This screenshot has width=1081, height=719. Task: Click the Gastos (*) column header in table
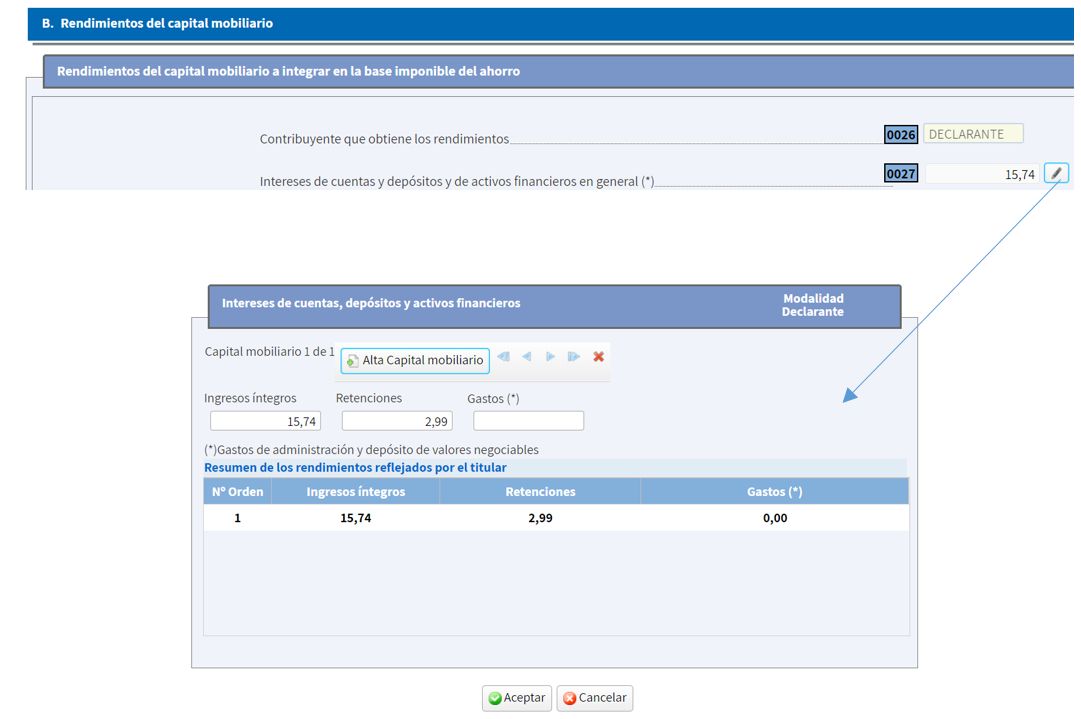[x=774, y=491]
